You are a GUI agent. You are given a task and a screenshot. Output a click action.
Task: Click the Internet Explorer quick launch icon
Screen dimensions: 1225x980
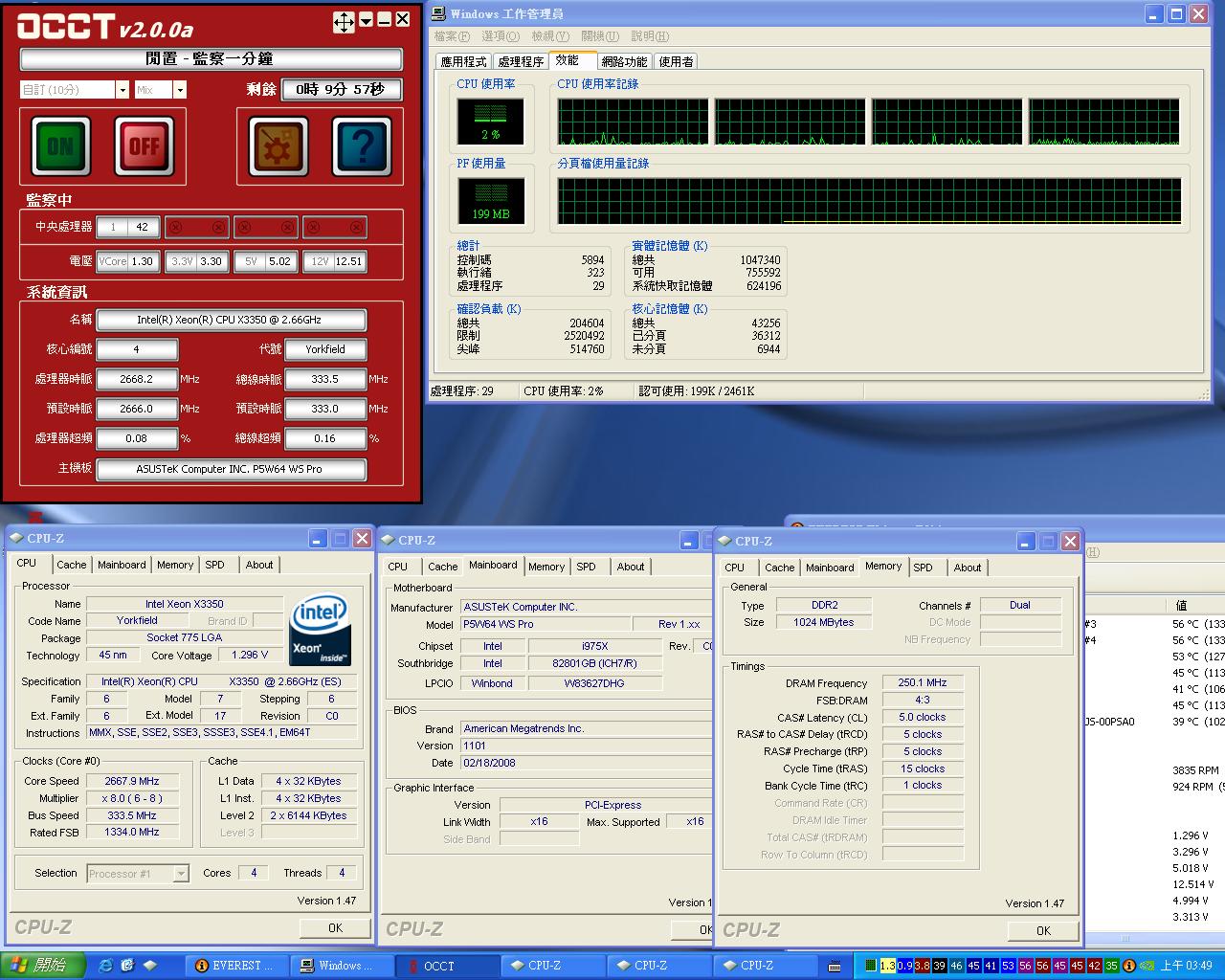click(x=105, y=966)
